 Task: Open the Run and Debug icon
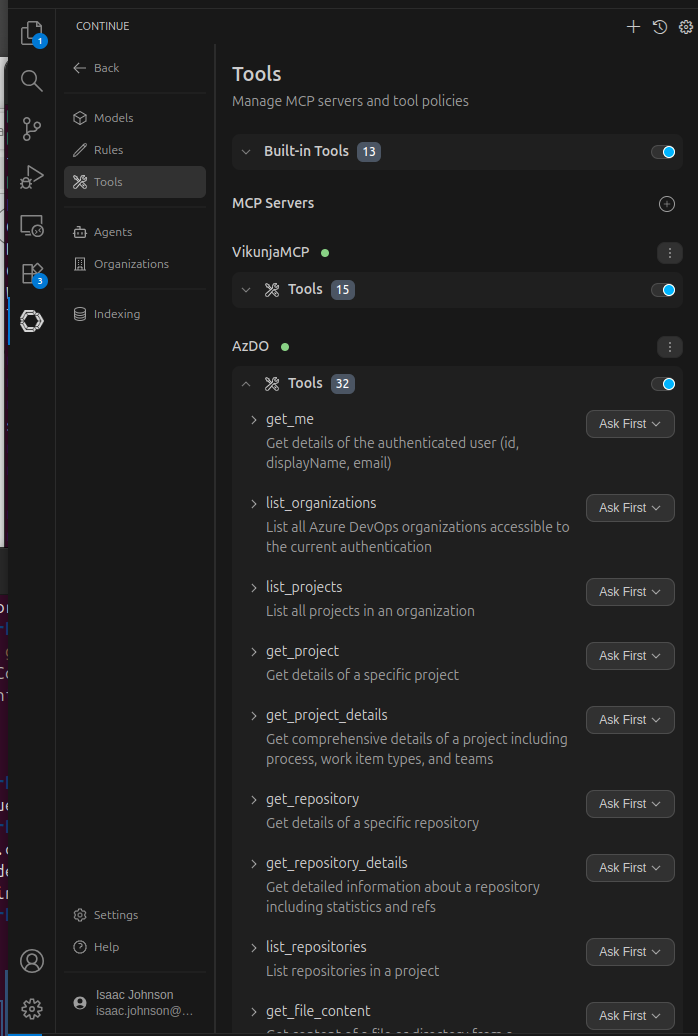(32, 177)
